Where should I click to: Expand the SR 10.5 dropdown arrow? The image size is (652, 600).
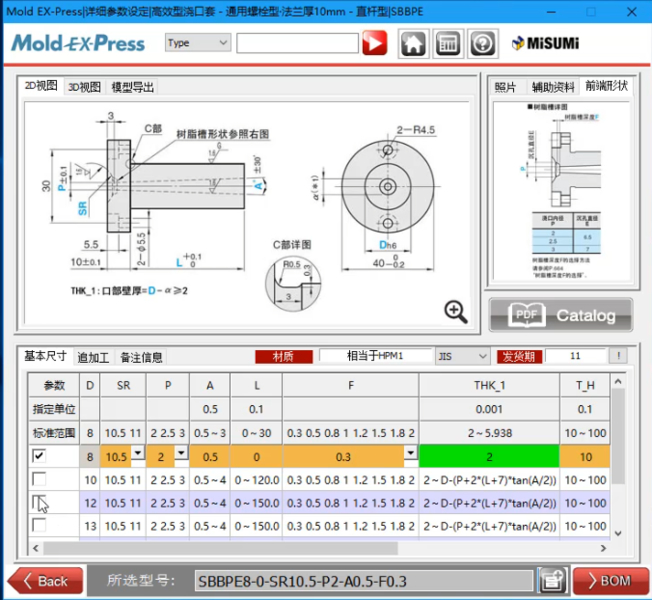coord(138,452)
